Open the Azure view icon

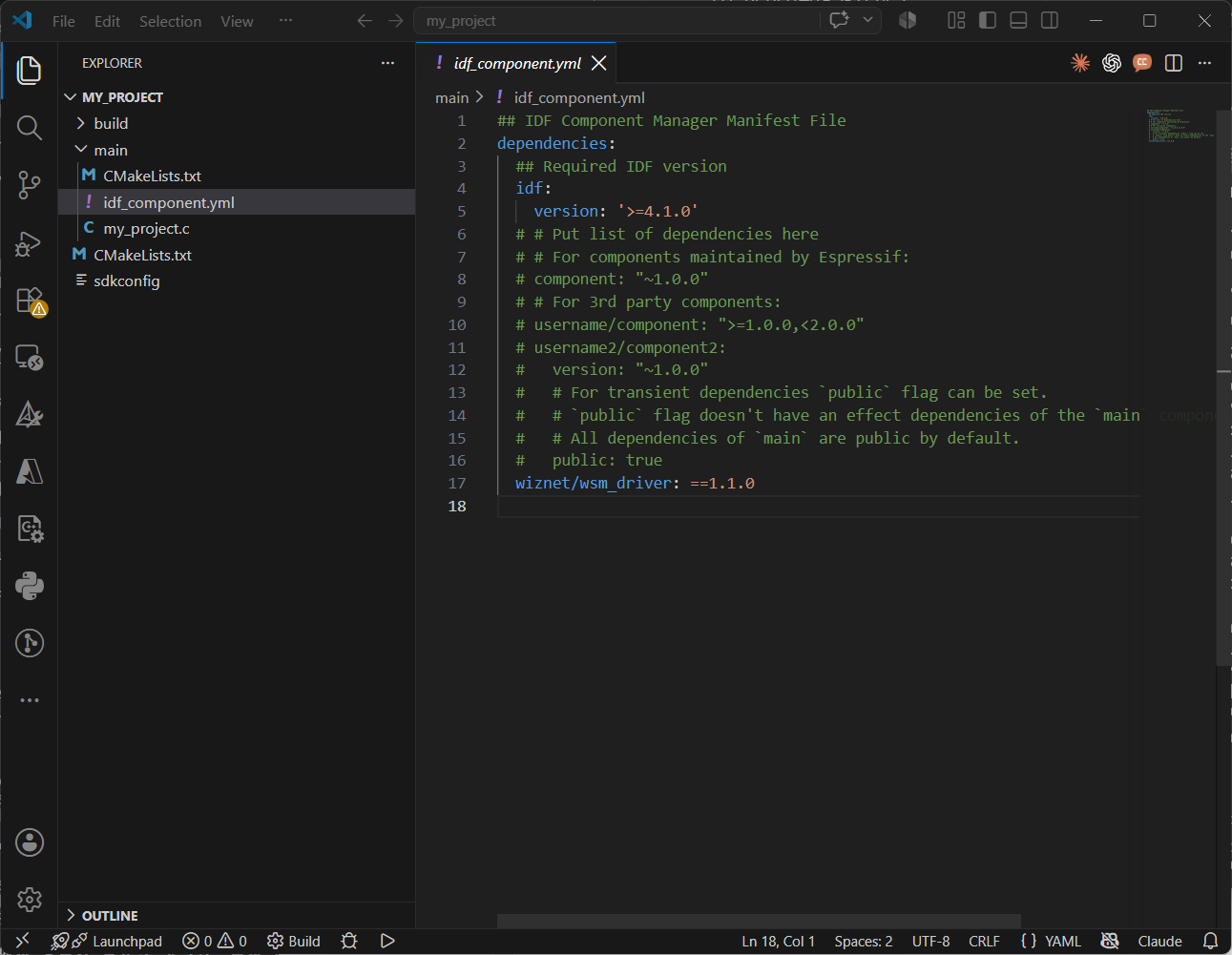(x=30, y=471)
